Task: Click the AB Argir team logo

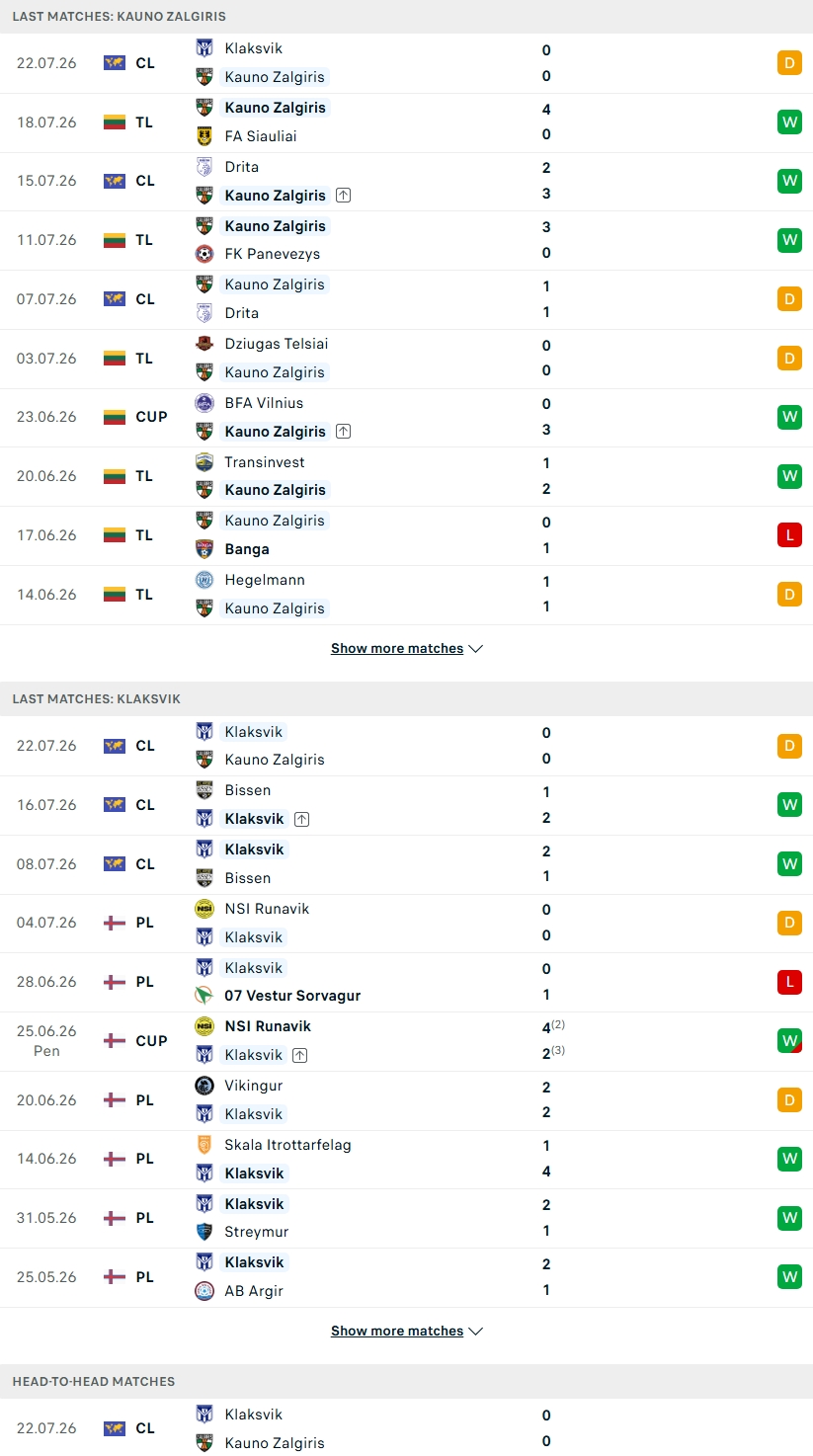Action: coord(204,1291)
